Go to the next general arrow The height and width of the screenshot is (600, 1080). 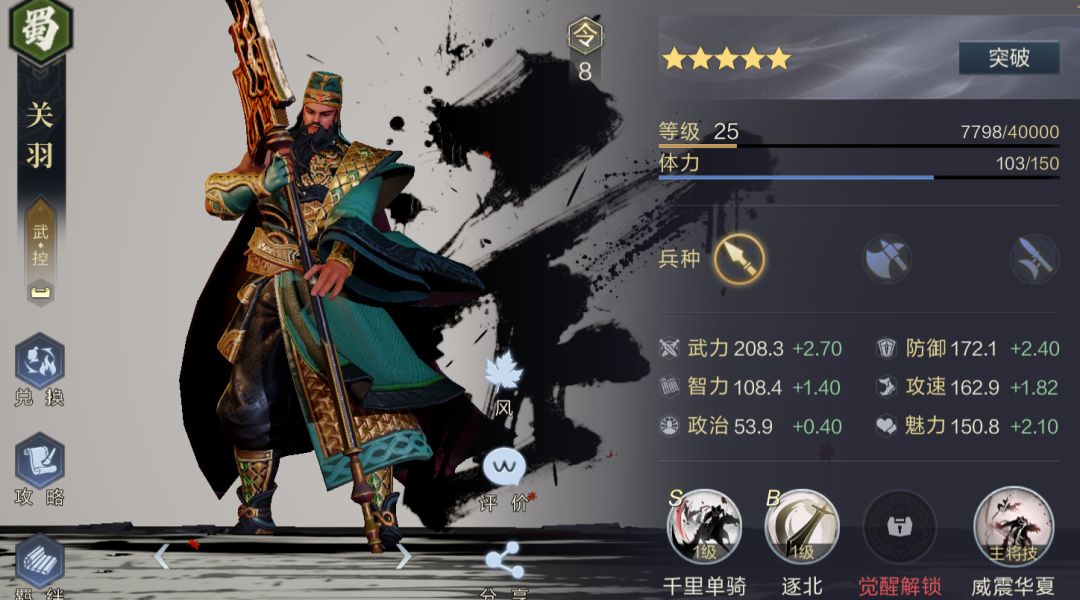[403, 557]
